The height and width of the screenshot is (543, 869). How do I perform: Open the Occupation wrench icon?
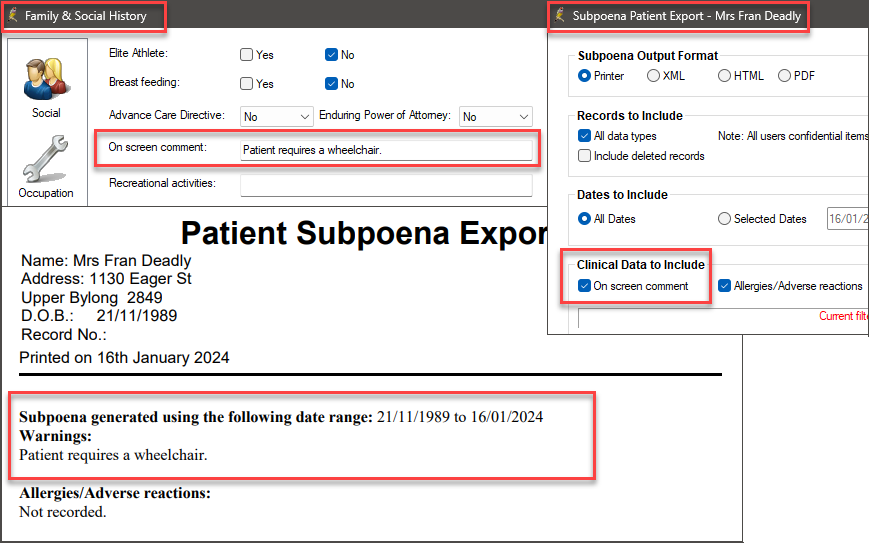[45, 158]
